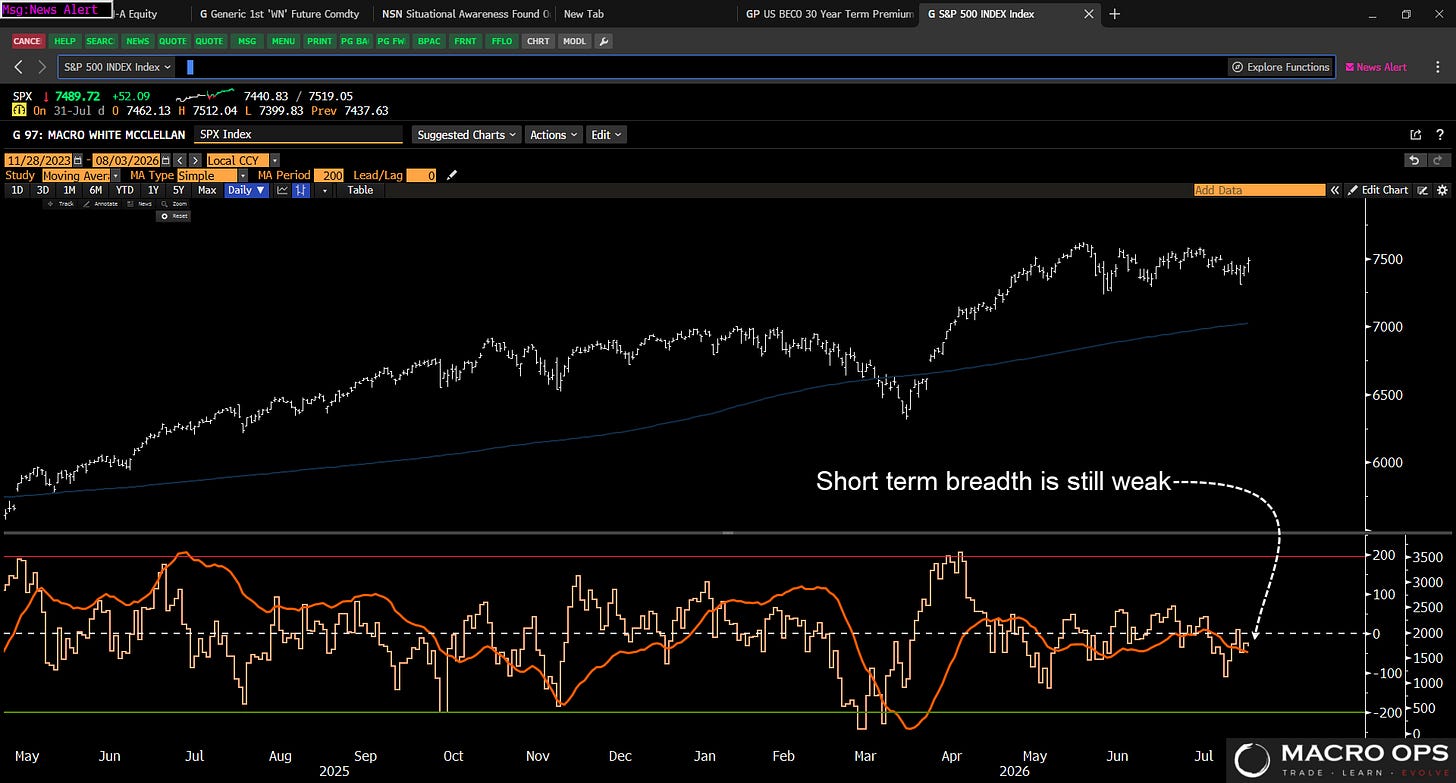
Task: Reset the chart zoom
Action: tap(173, 216)
